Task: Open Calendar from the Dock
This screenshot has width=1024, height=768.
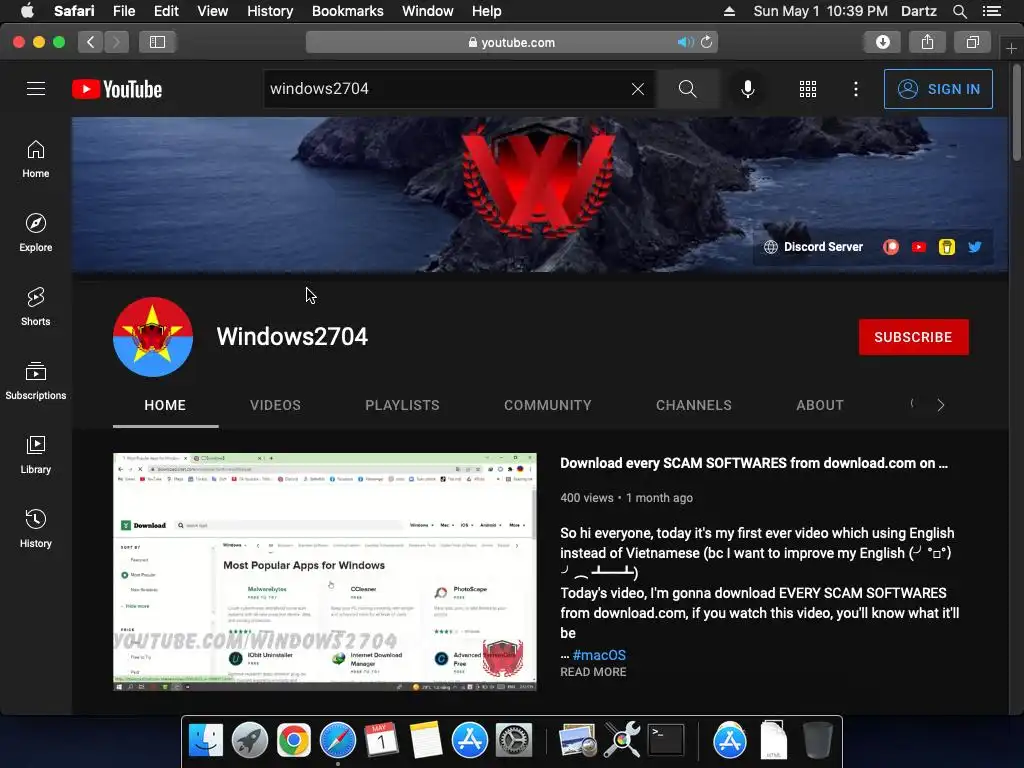Action: point(381,741)
